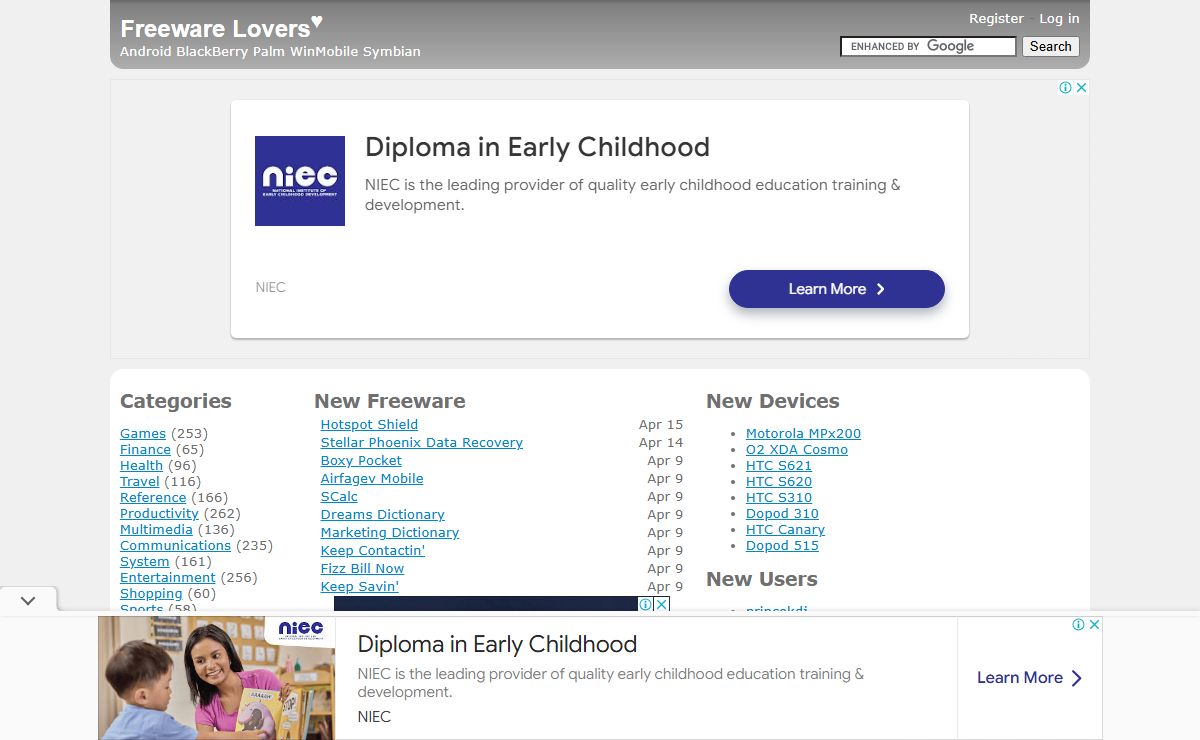
Task: Open Stellar Phoenix Data Recovery link
Action: pyautogui.click(x=421, y=442)
